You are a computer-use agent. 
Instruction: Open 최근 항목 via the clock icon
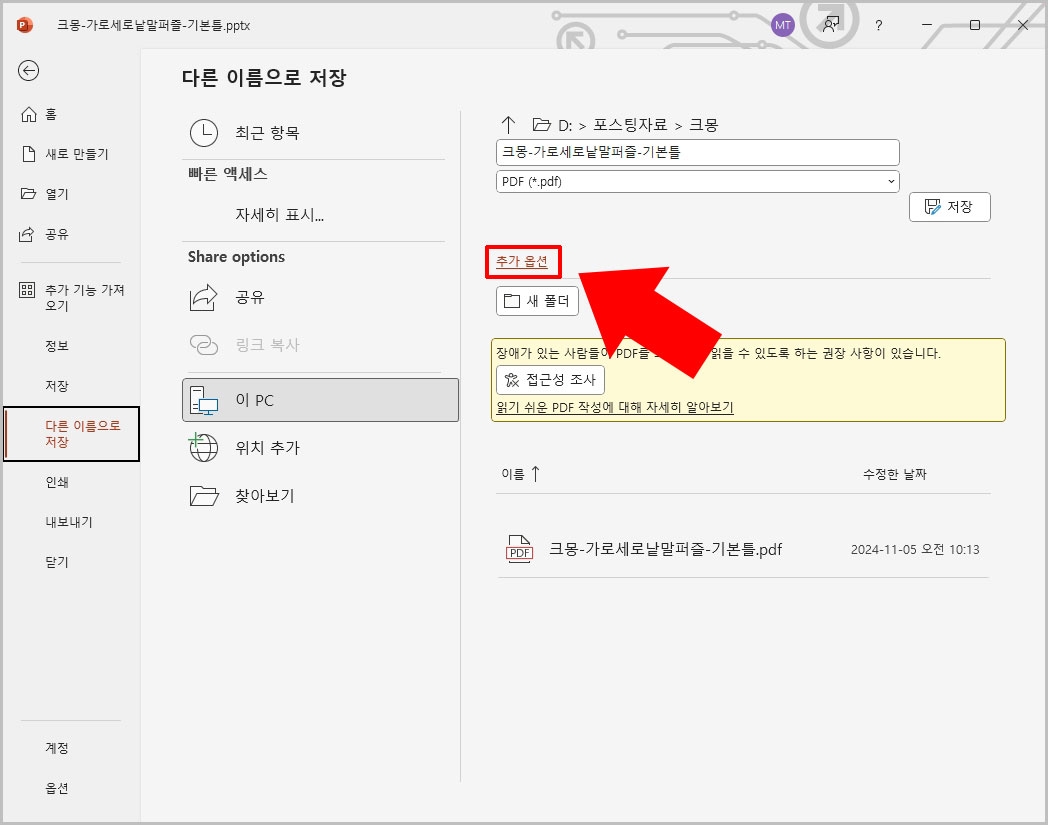point(203,132)
